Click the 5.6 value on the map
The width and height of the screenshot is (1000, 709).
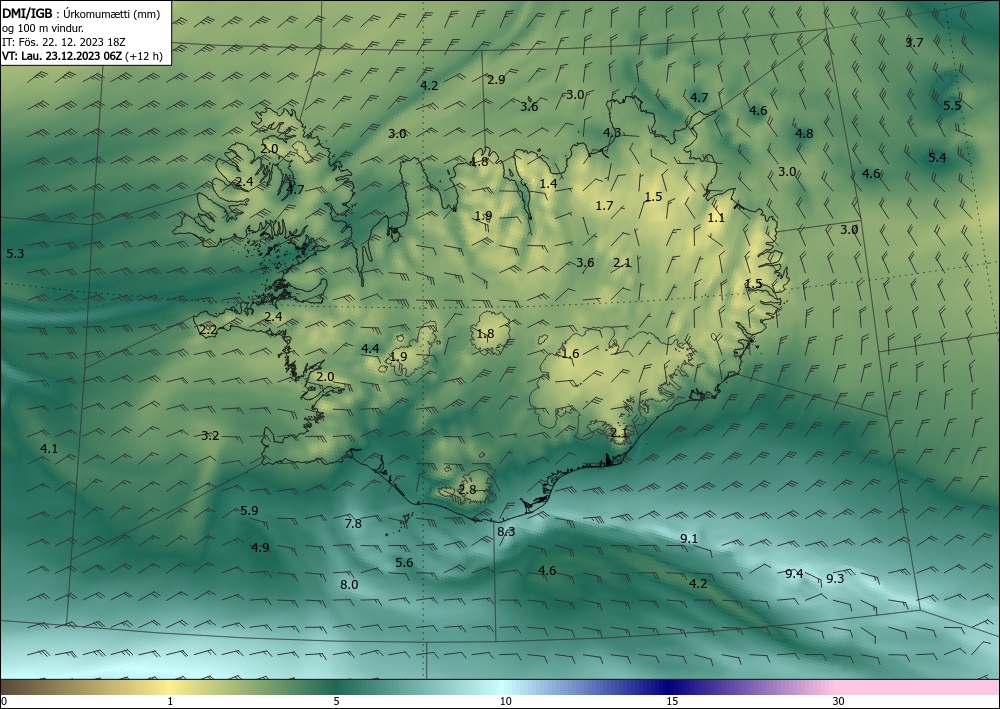[404, 562]
